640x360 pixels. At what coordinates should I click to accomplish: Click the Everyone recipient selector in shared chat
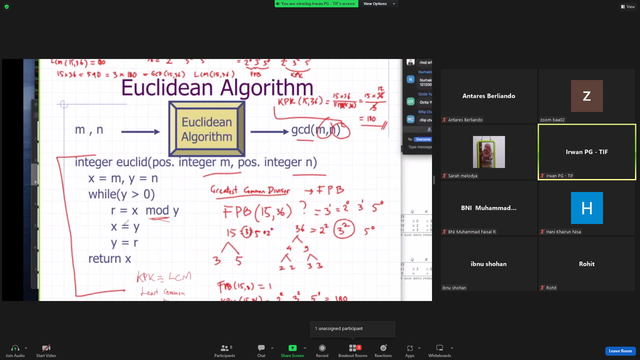(x=423, y=139)
